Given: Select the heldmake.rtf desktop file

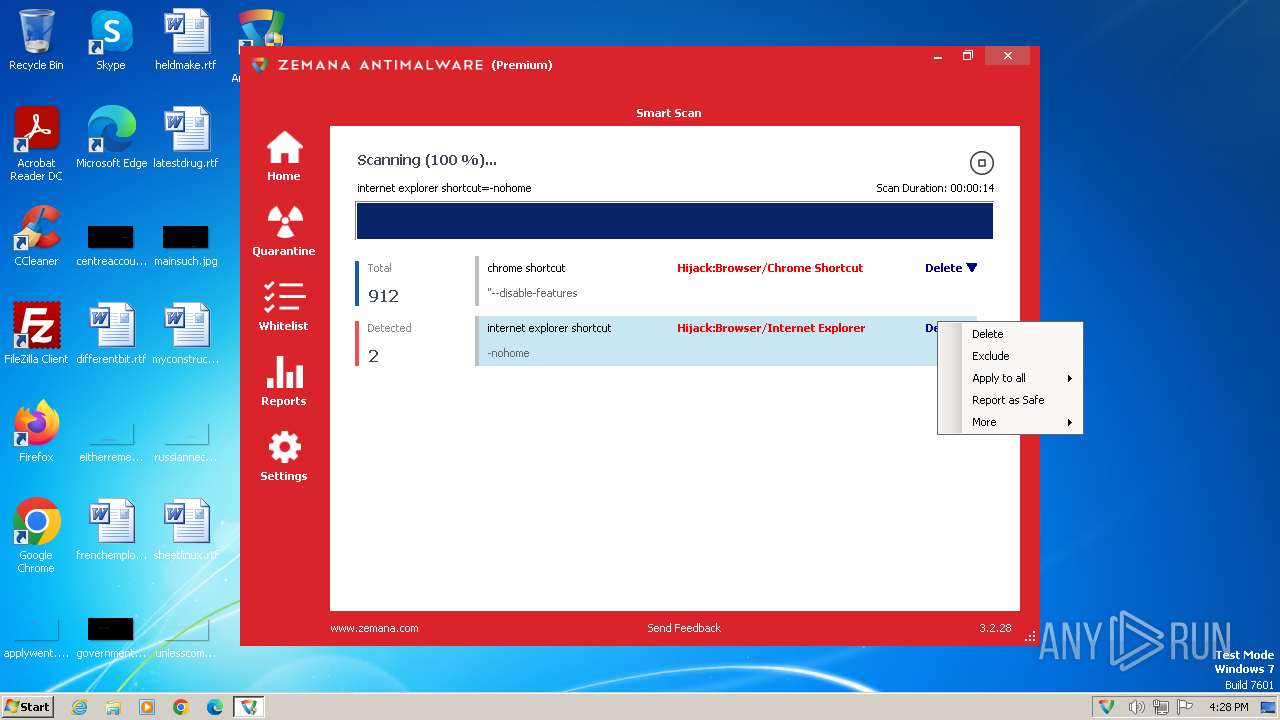Looking at the screenshot, I should (x=186, y=40).
